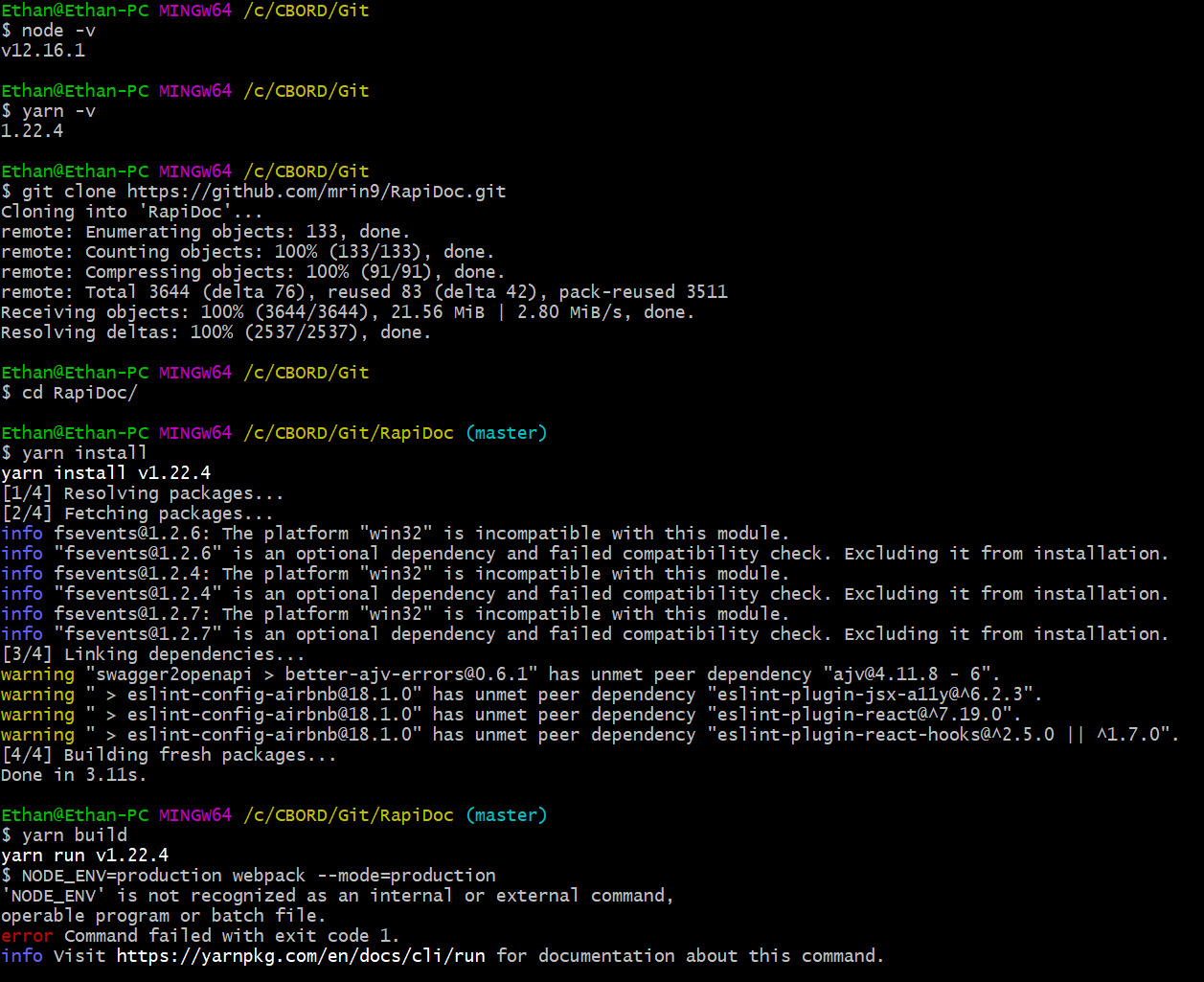Click the 'Compressing objects: 100% (91/91)' line
Screen dimensions: 1204x982
[253, 272]
